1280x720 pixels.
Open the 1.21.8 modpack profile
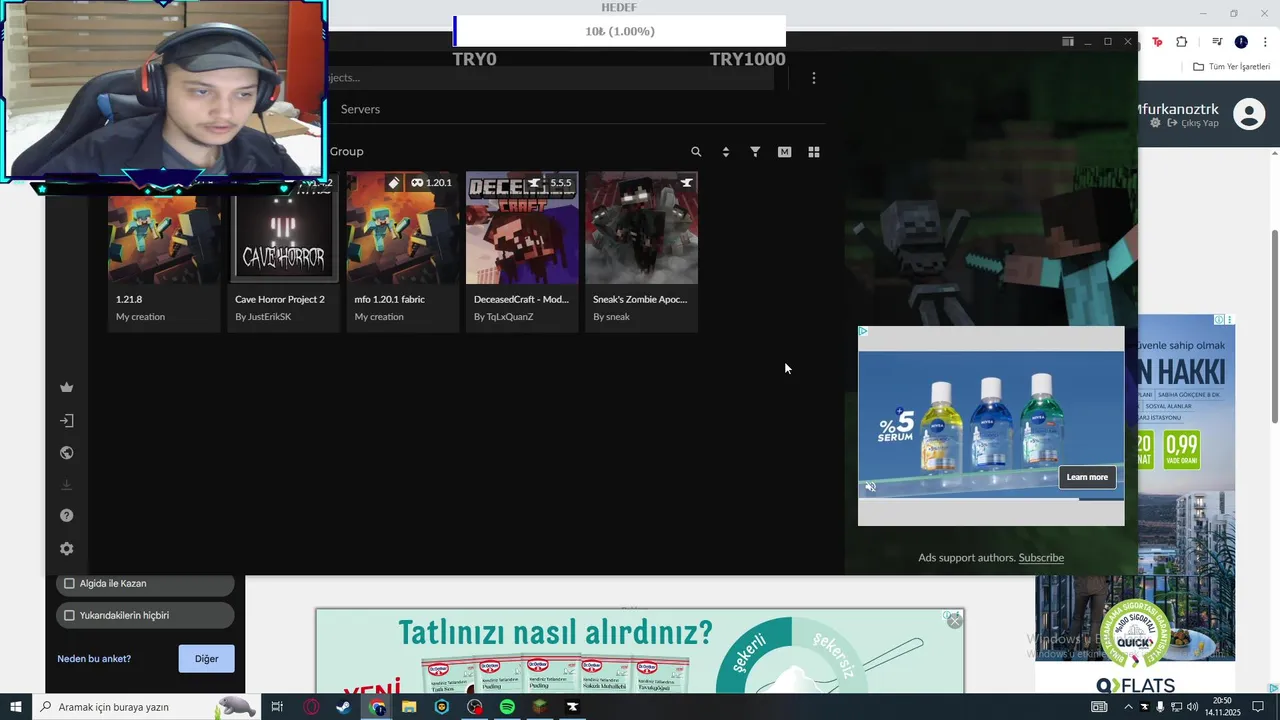pos(164,252)
